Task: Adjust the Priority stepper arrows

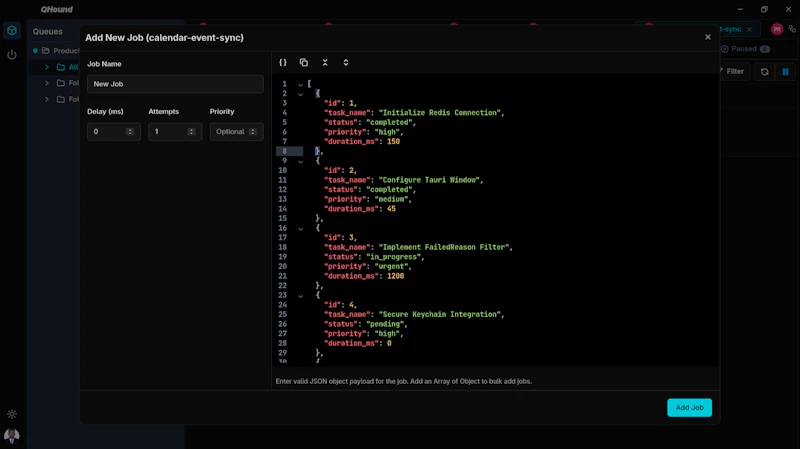Action: (253, 132)
